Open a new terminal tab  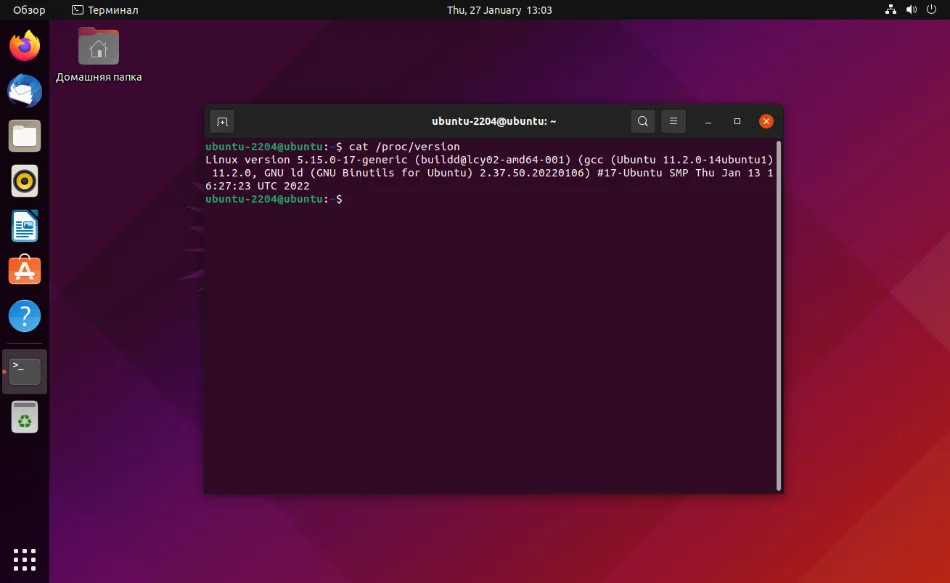click(221, 121)
